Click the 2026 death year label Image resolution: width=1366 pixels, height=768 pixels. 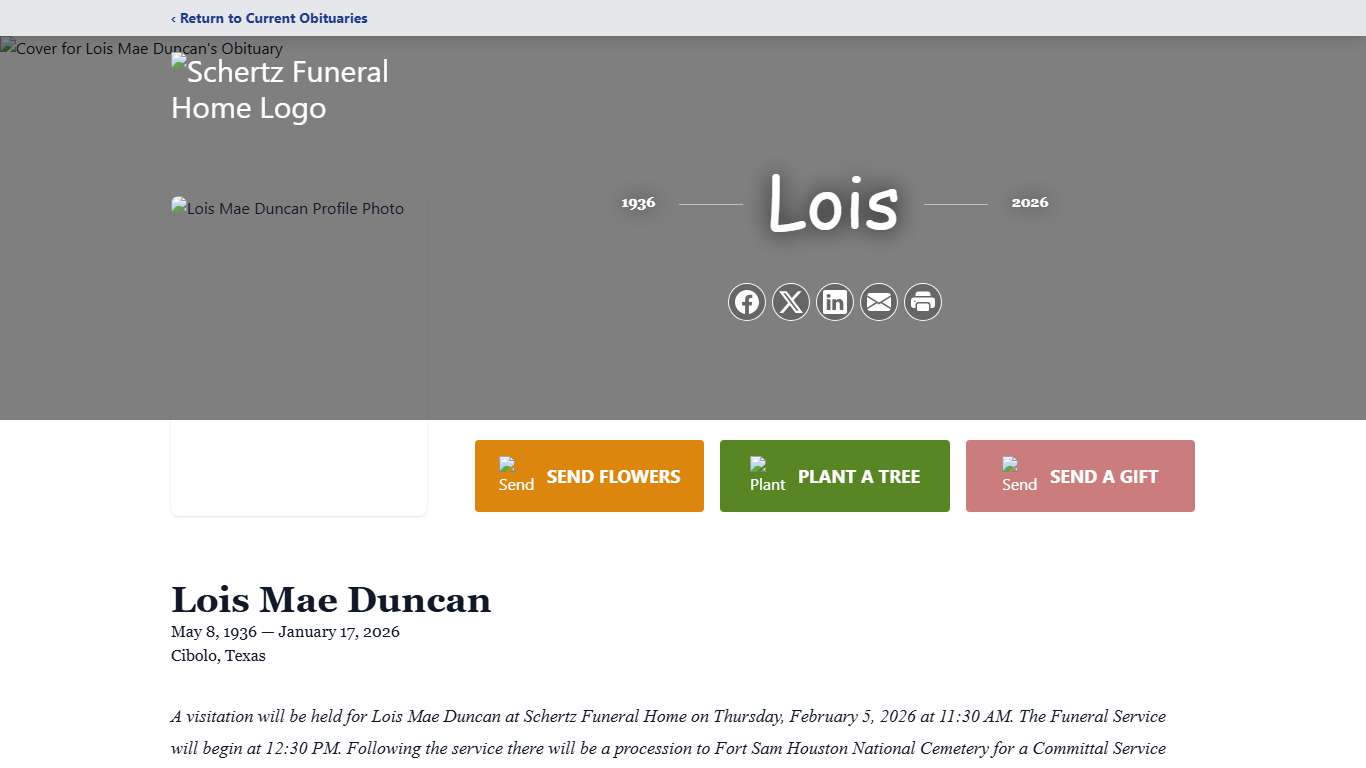pos(1030,203)
